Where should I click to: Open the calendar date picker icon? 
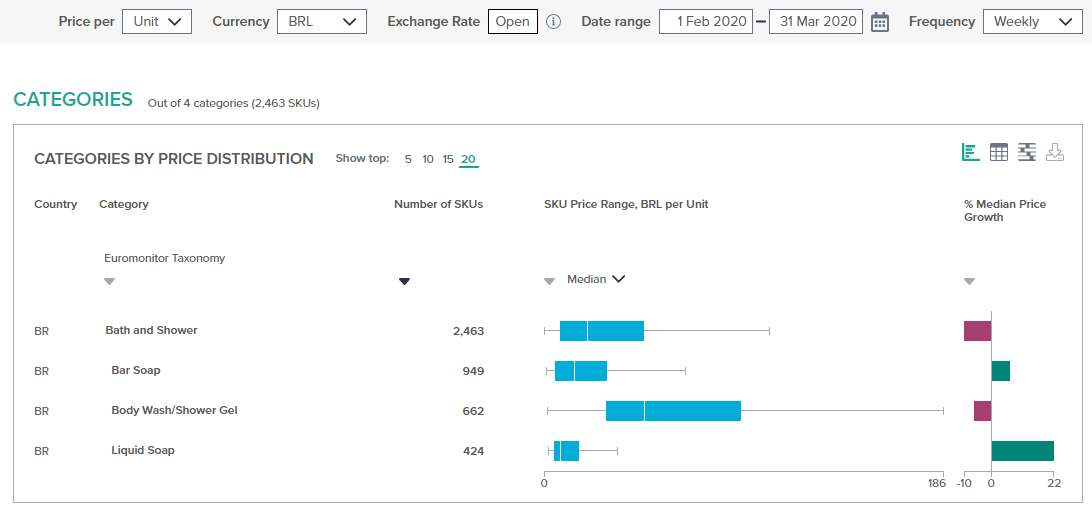pos(880,22)
